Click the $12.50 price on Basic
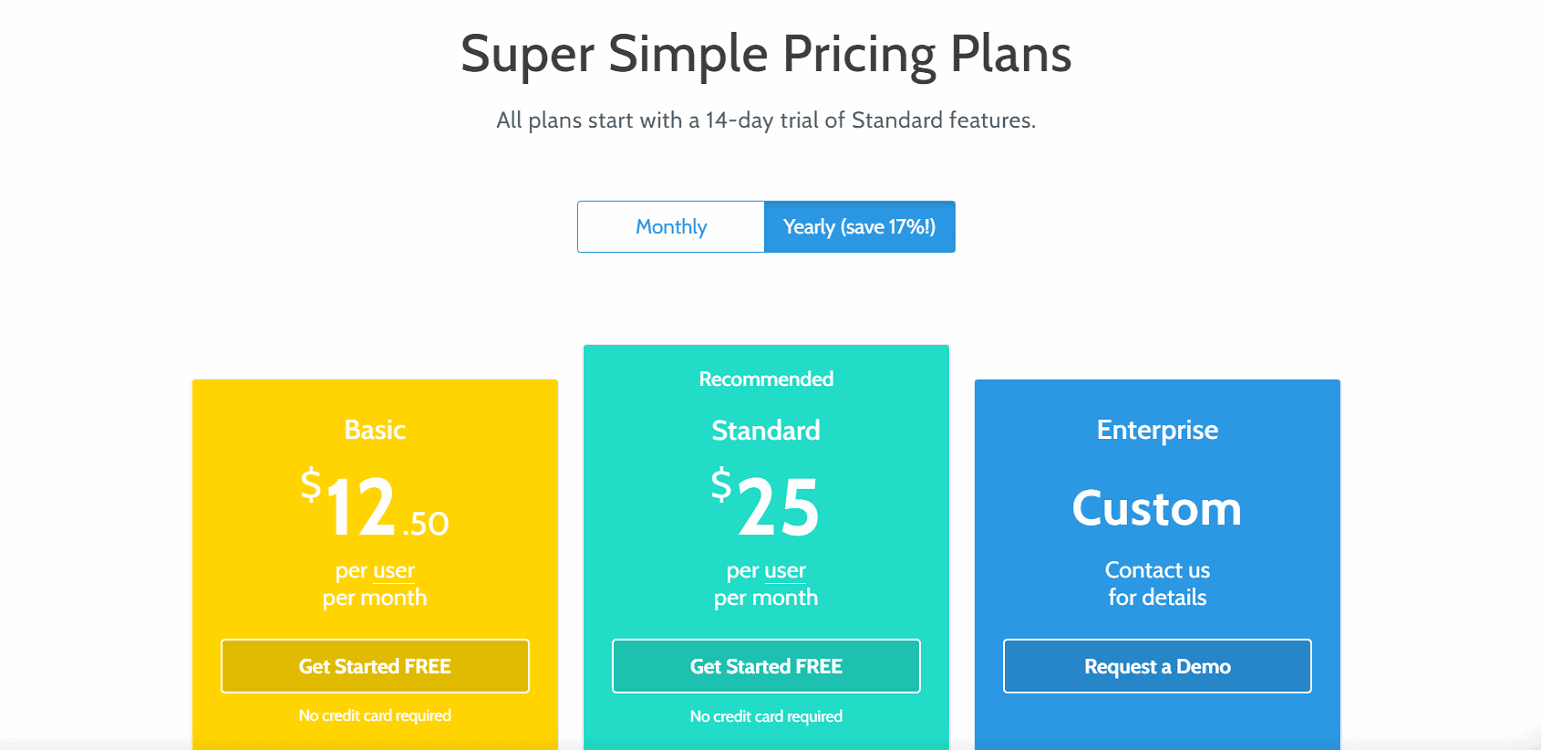Viewport: 1541px width, 750px height. (x=375, y=507)
